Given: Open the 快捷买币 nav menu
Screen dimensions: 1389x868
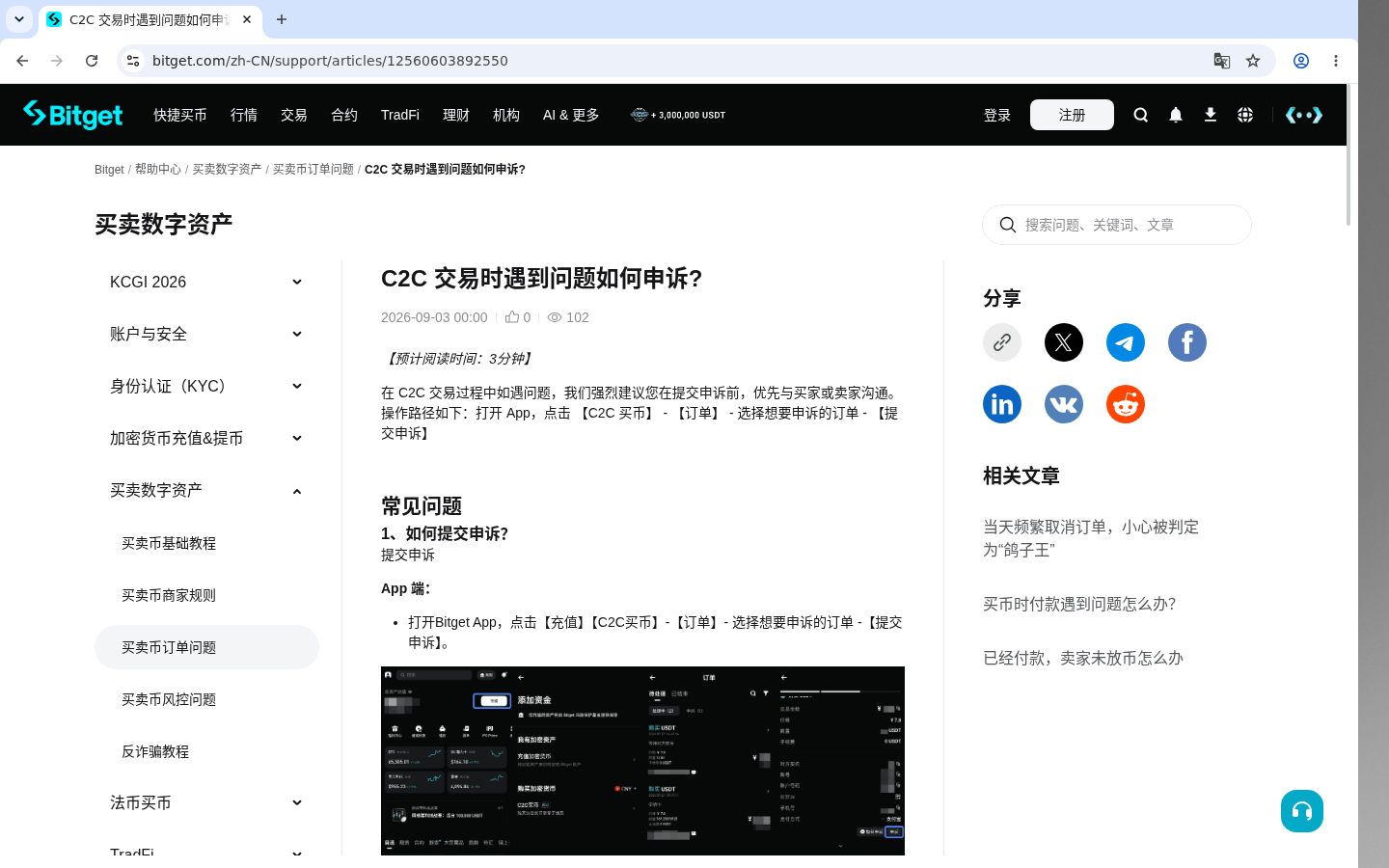Looking at the screenshot, I should click(180, 115).
